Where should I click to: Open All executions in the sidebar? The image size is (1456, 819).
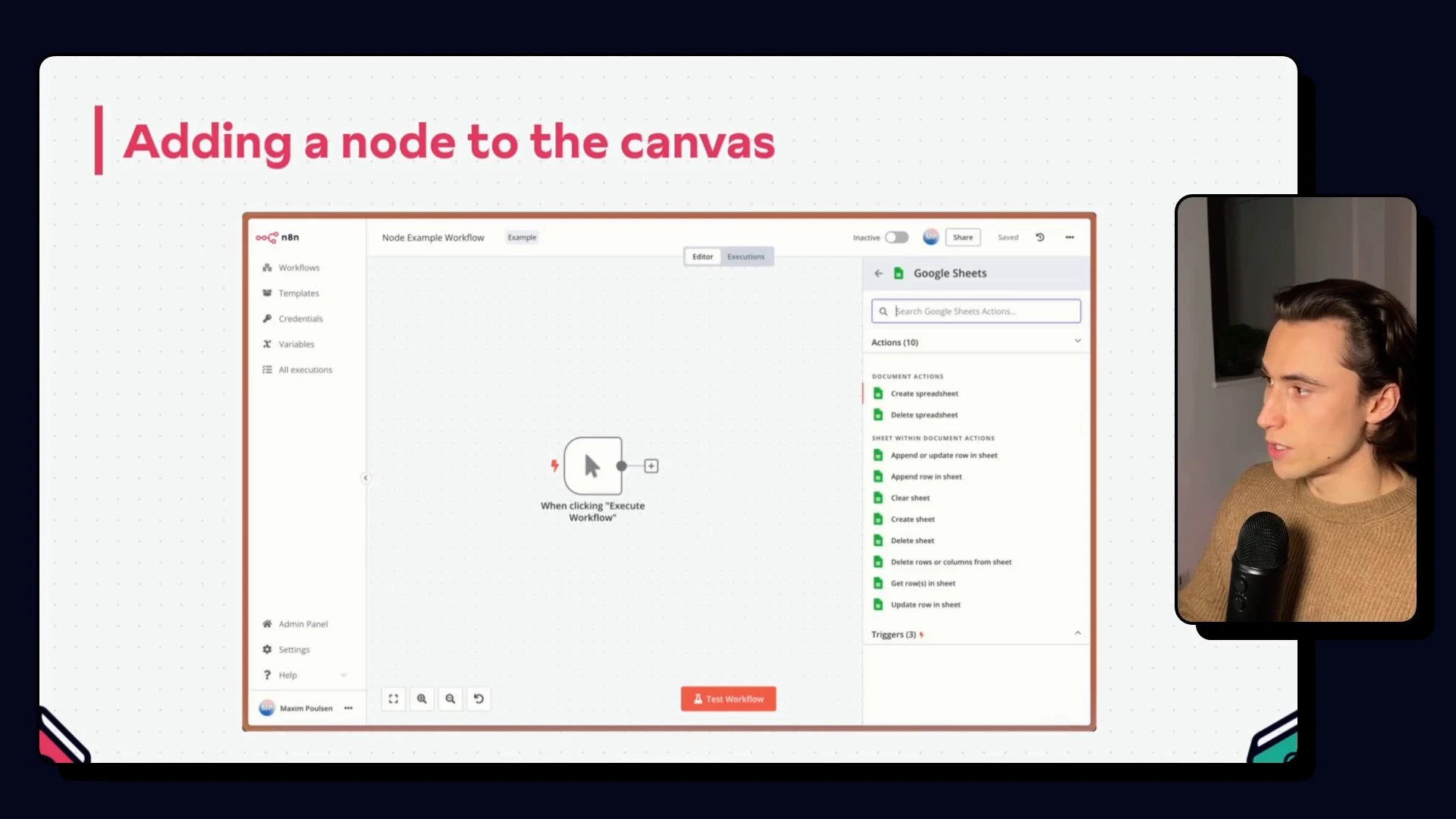[297, 370]
